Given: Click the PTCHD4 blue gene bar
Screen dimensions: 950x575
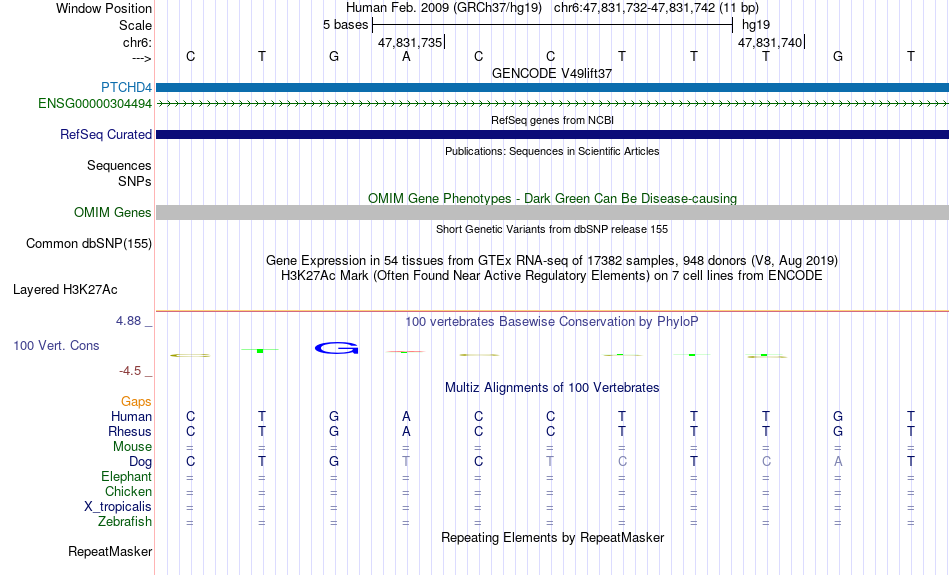Looking at the screenshot, I should pyautogui.click(x=552, y=87).
